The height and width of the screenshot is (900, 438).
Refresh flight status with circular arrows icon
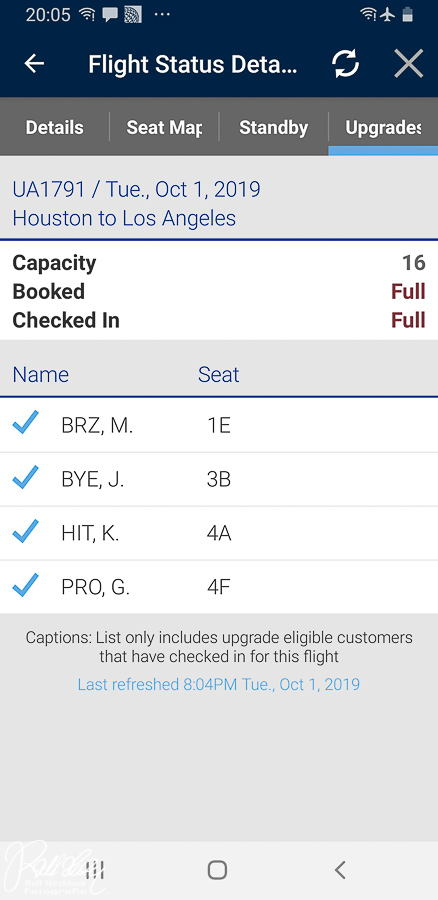click(346, 64)
